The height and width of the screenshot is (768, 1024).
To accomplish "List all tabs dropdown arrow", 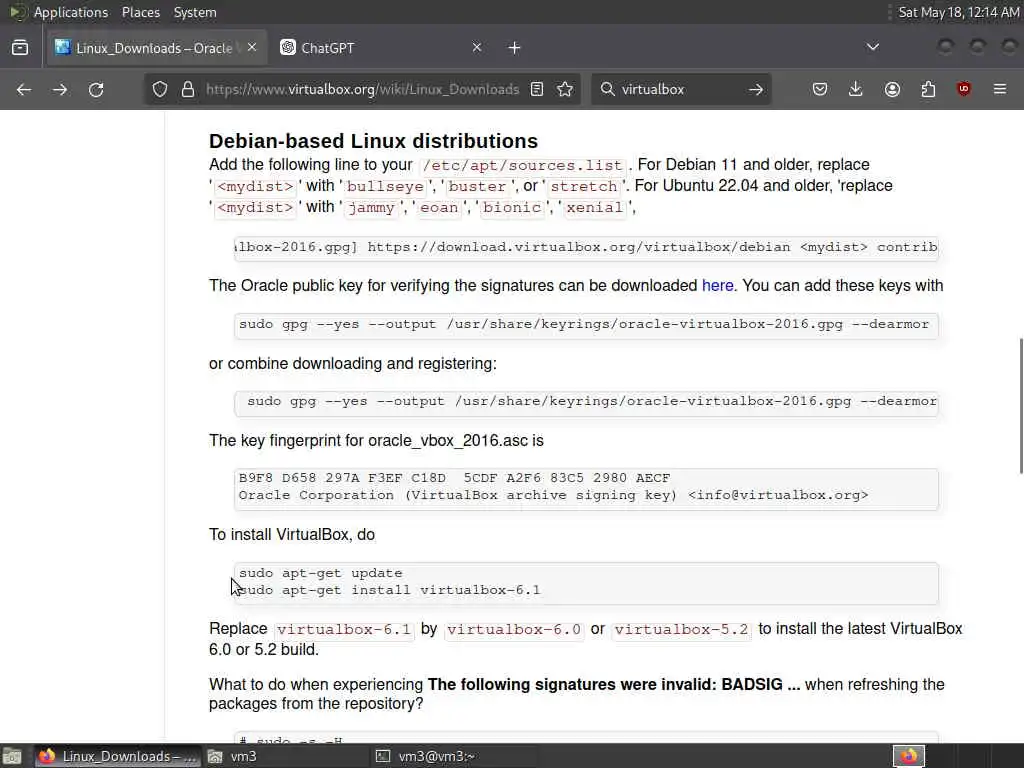I will click(872, 48).
